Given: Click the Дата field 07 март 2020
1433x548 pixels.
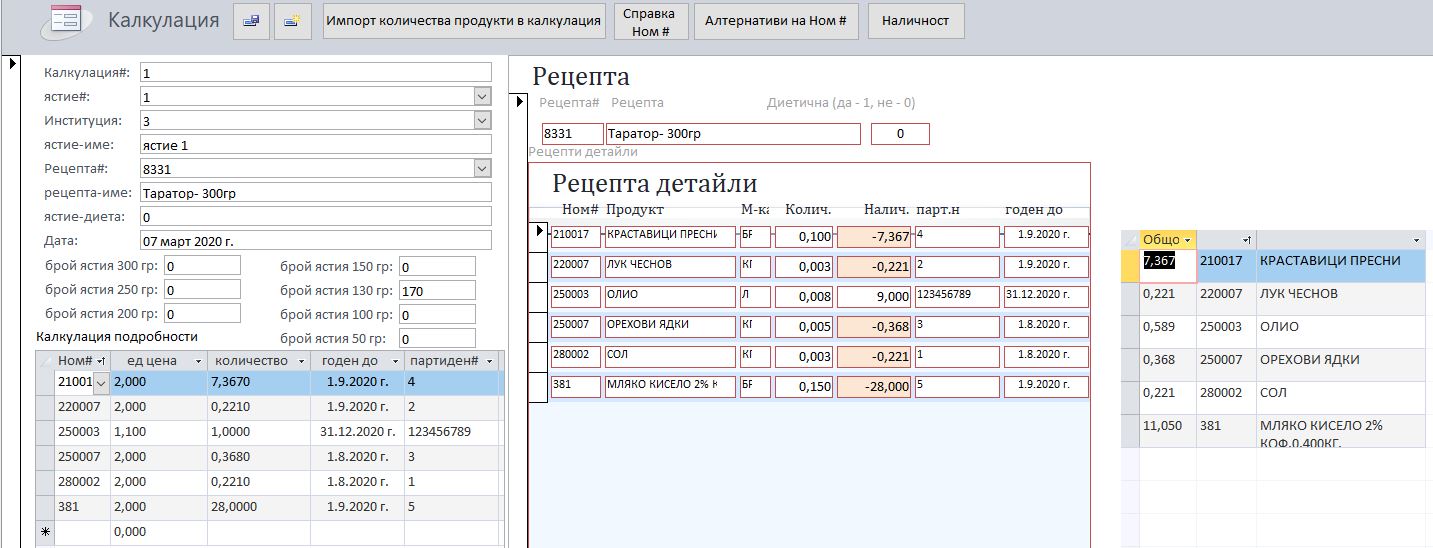Looking at the screenshot, I should click(x=316, y=240).
